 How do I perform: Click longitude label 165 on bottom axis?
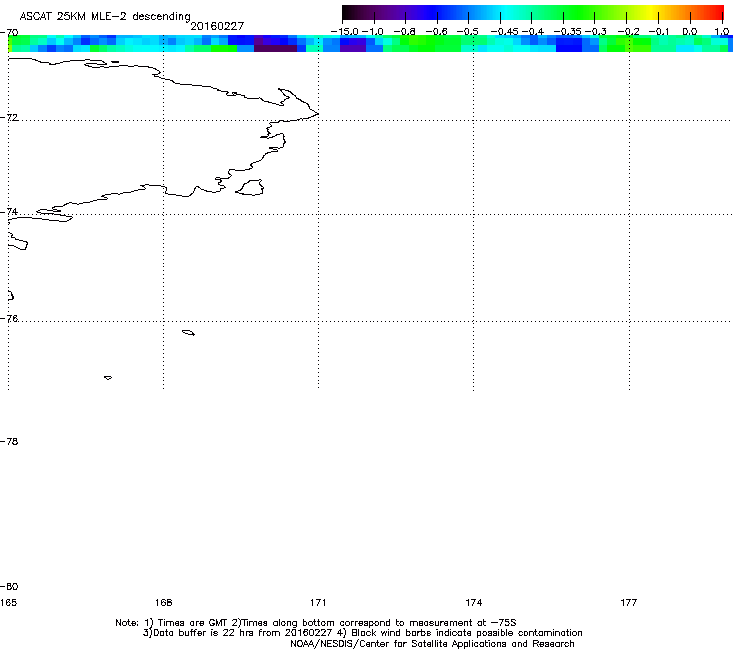(8, 602)
